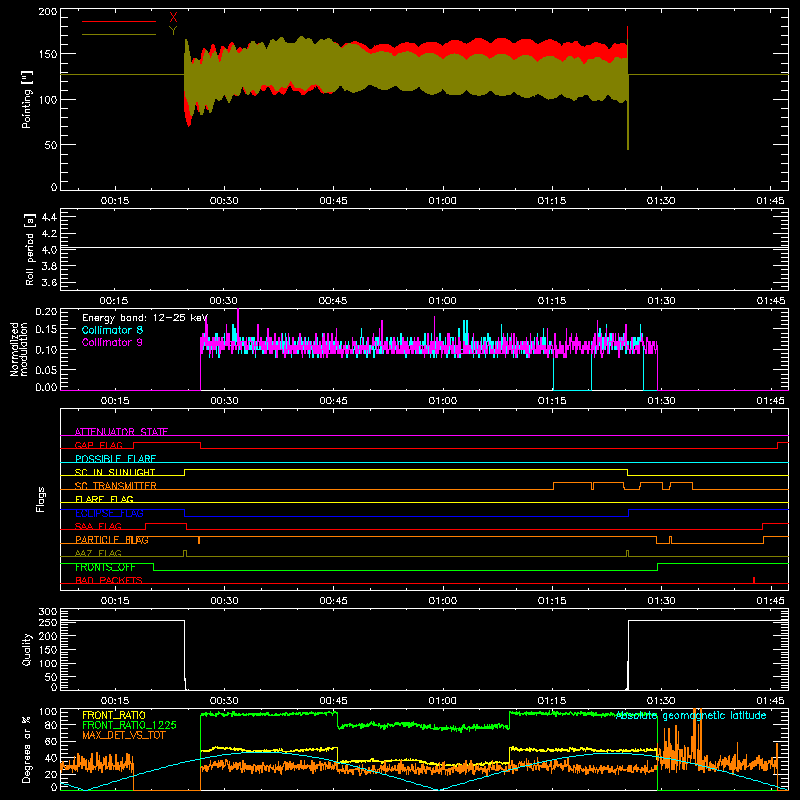The image size is (800, 800).
Task: Click the cyan "Collimator 8" legend entry
Action: coord(112,330)
